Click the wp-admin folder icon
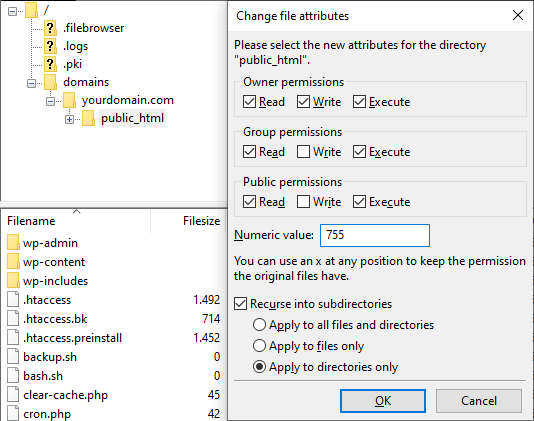The width and height of the screenshot is (534, 421). point(13,243)
